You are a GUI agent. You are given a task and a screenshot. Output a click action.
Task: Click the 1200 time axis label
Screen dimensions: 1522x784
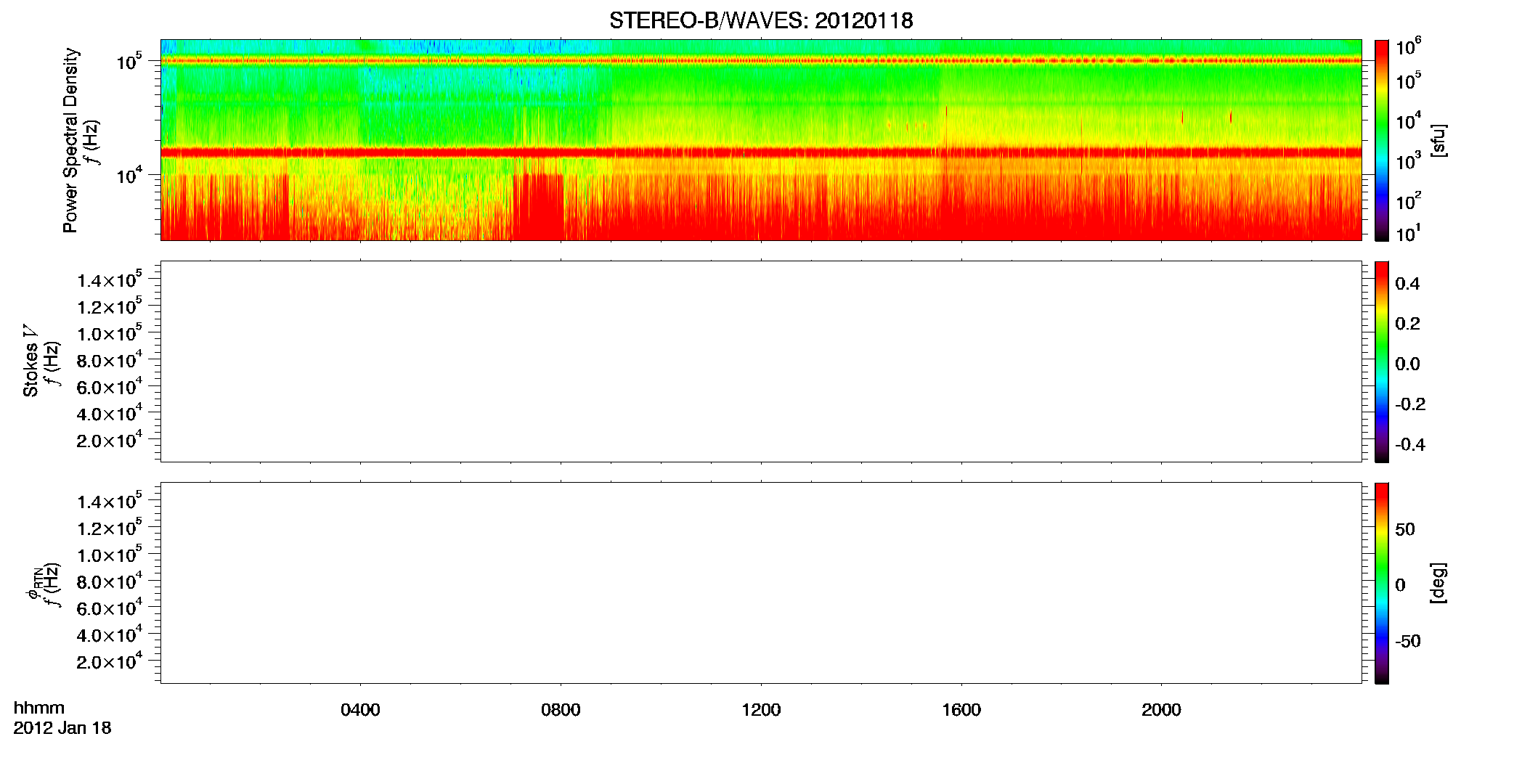[x=761, y=710]
